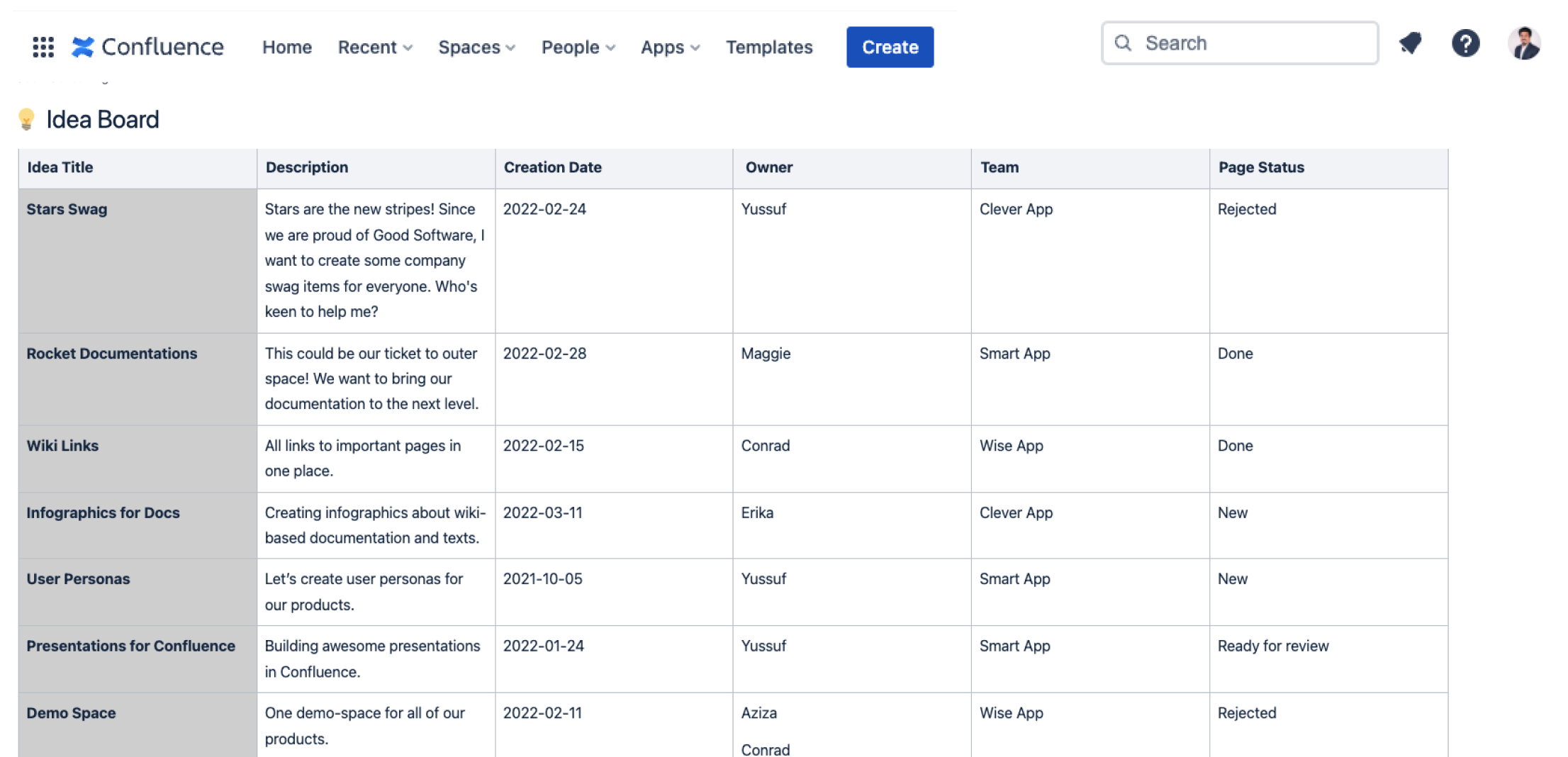The height and width of the screenshot is (757, 1568).
Task: Open the Rocket Documentations idea
Action: coord(111,354)
